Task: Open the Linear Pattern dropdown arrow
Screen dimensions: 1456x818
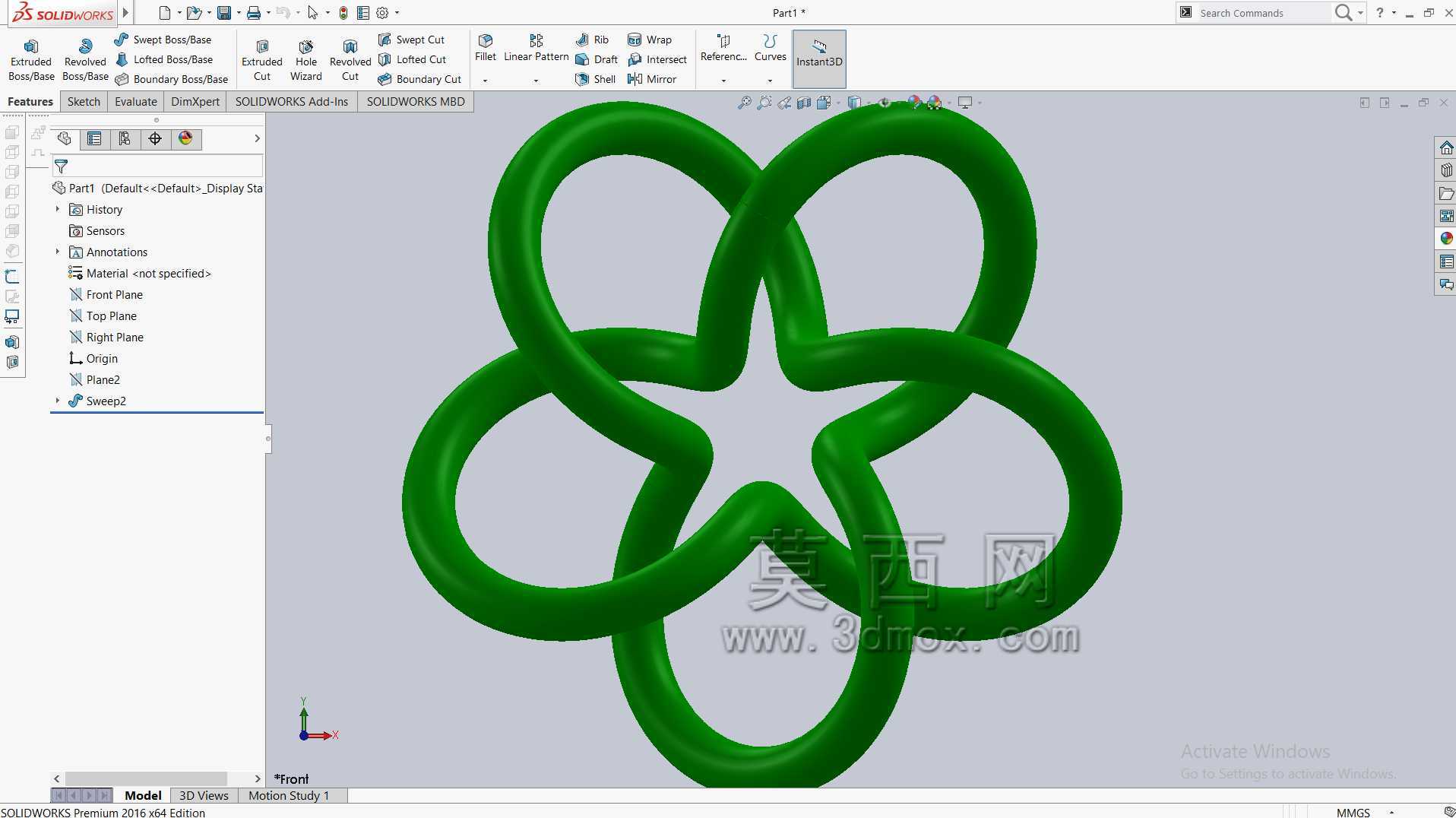Action: [x=536, y=81]
